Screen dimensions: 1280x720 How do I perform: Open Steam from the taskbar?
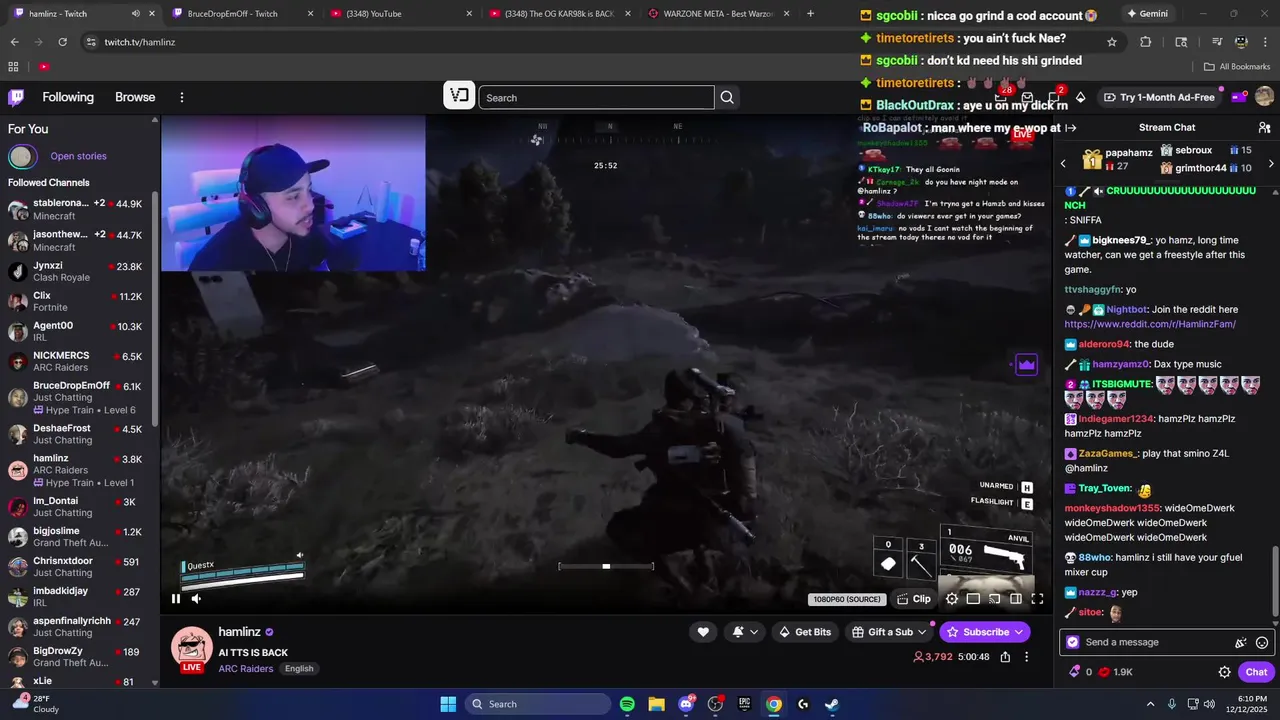coord(831,704)
